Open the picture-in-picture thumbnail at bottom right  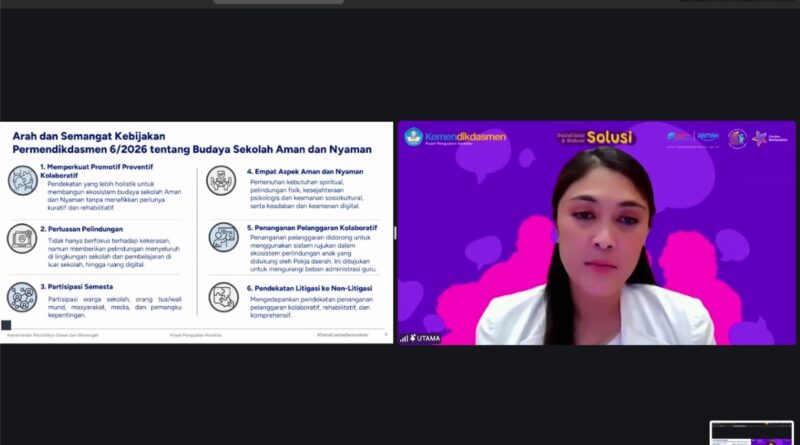[x=751, y=432]
